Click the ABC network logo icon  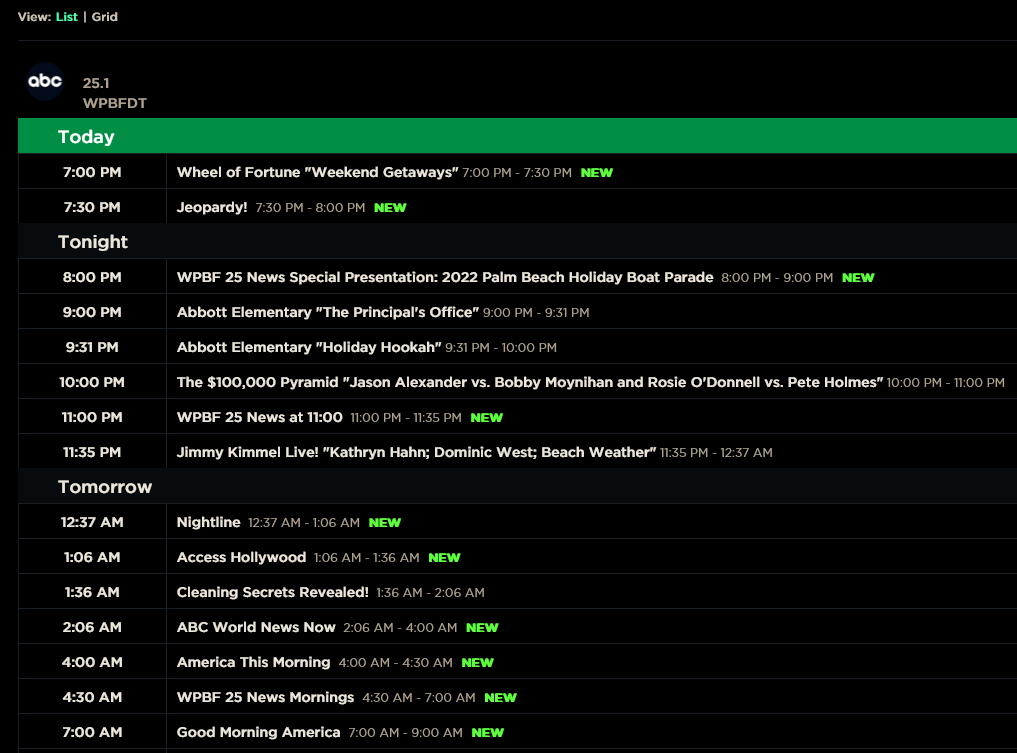tap(45, 81)
